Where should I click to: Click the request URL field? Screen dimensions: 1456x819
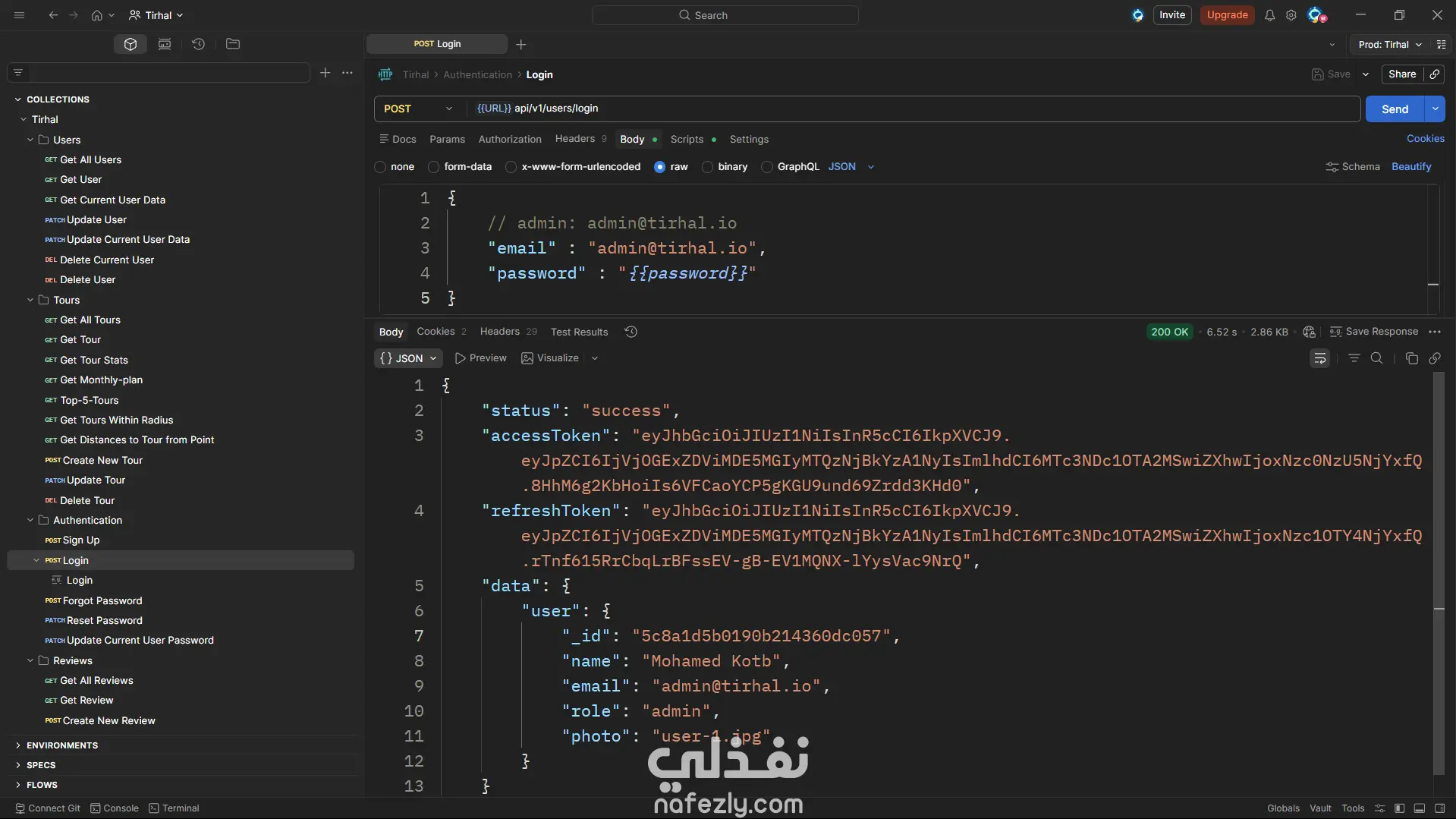[x=913, y=109]
